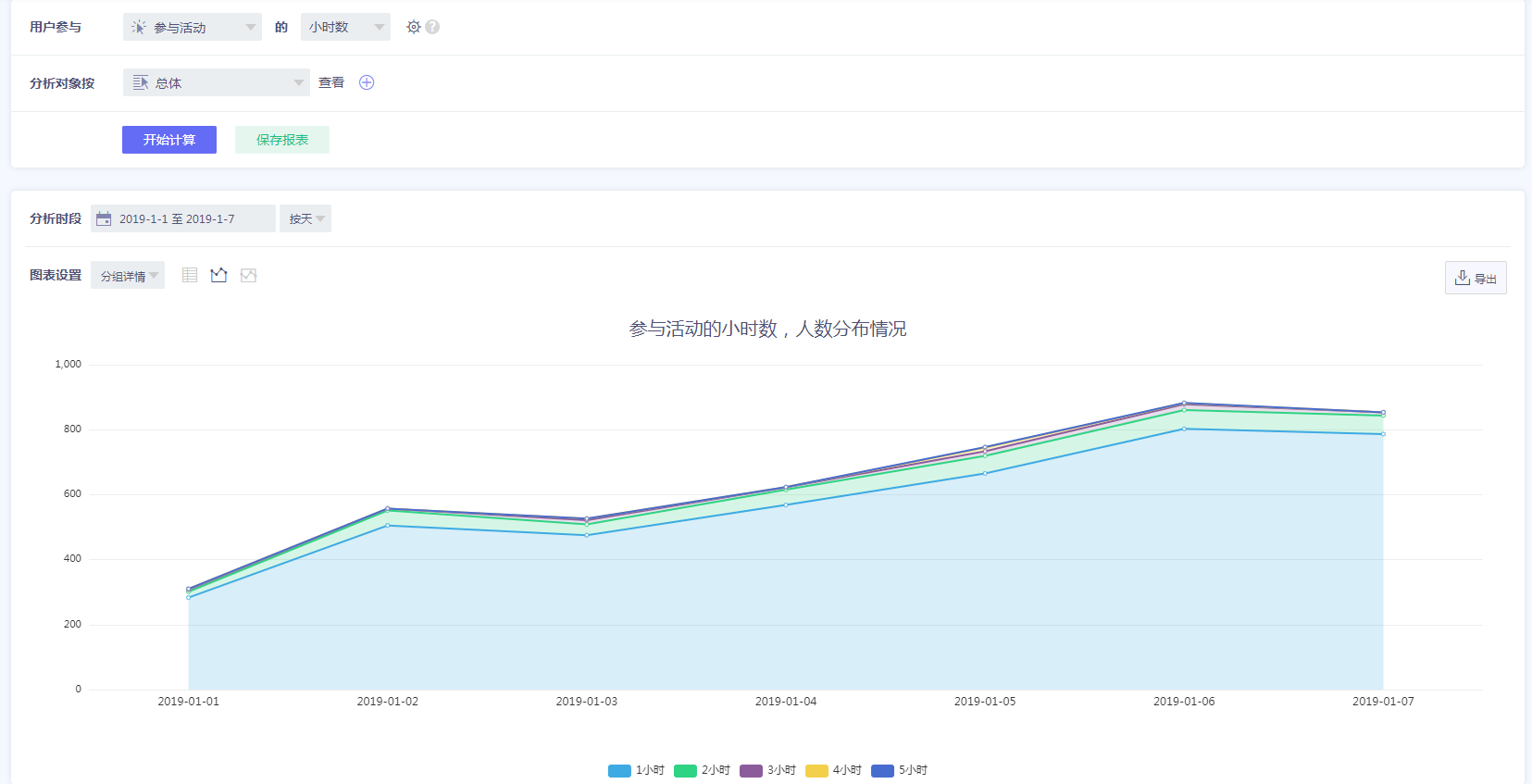This screenshot has width=1532, height=784.
Task: Click the 4小时 yellow legend swatch
Action: (x=816, y=770)
